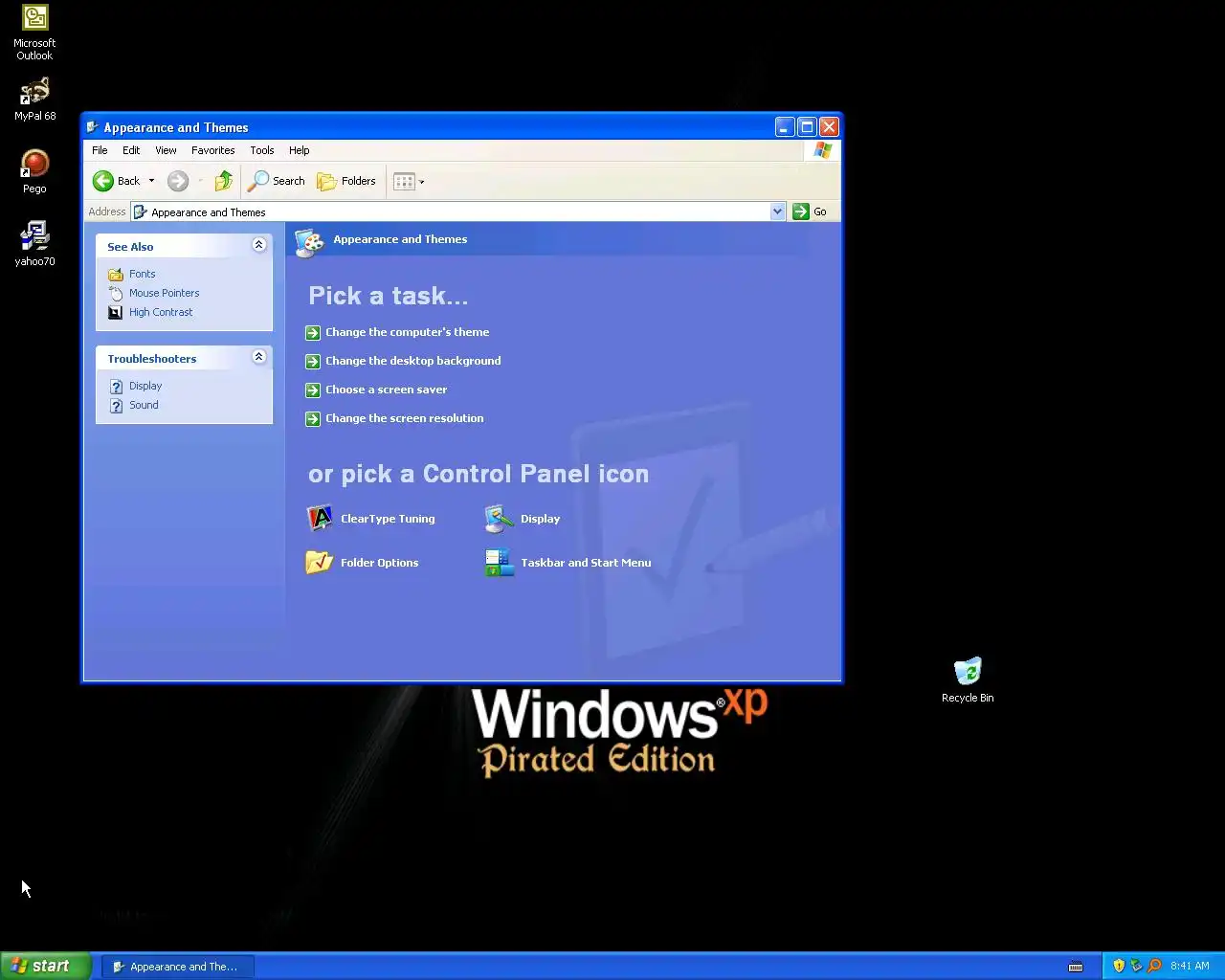This screenshot has height=980, width=1225.
Task: Toggle the Folders pane
Action: (346, 181)
